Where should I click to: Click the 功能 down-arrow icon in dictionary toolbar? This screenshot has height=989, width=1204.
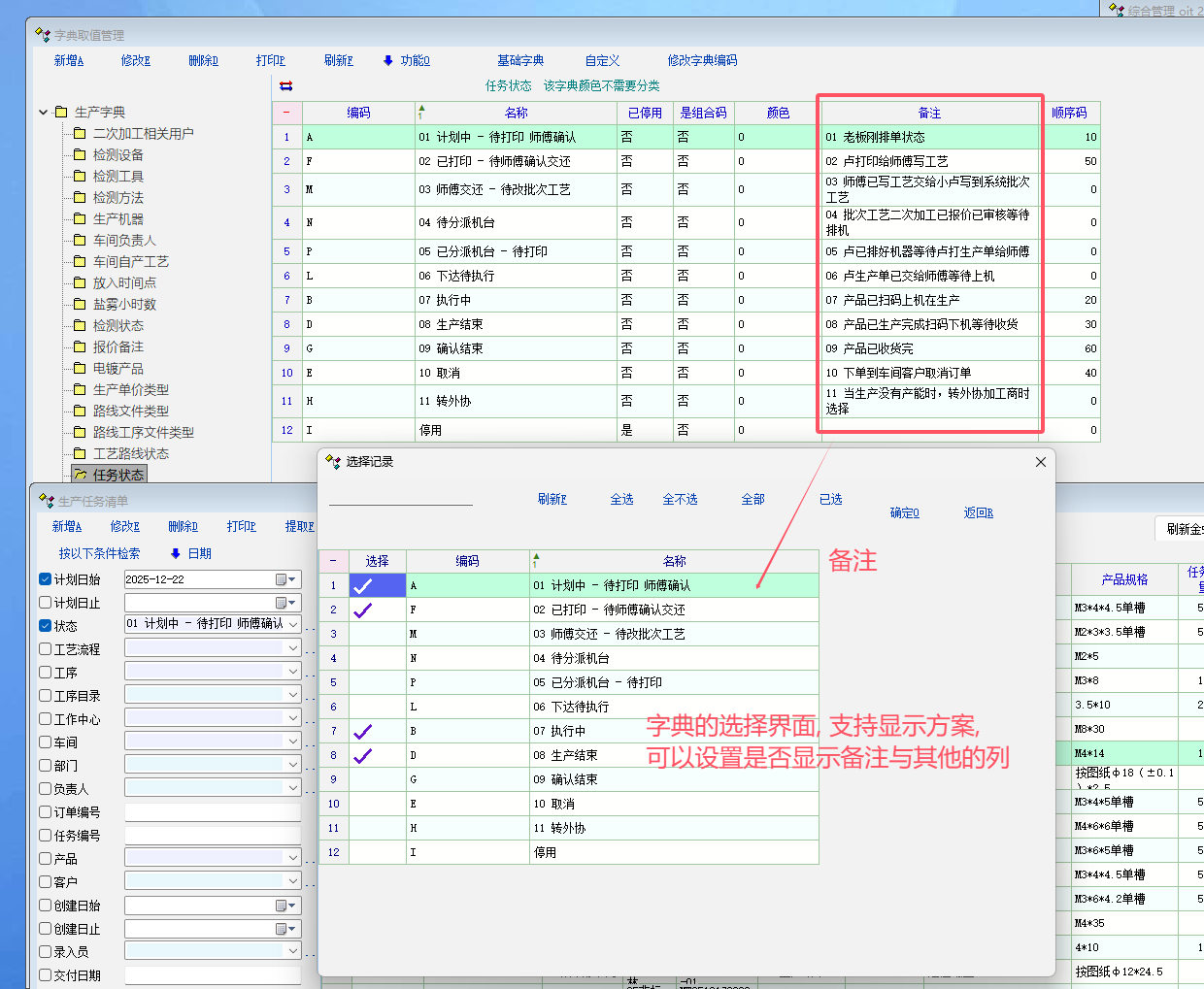click(388, 60)
